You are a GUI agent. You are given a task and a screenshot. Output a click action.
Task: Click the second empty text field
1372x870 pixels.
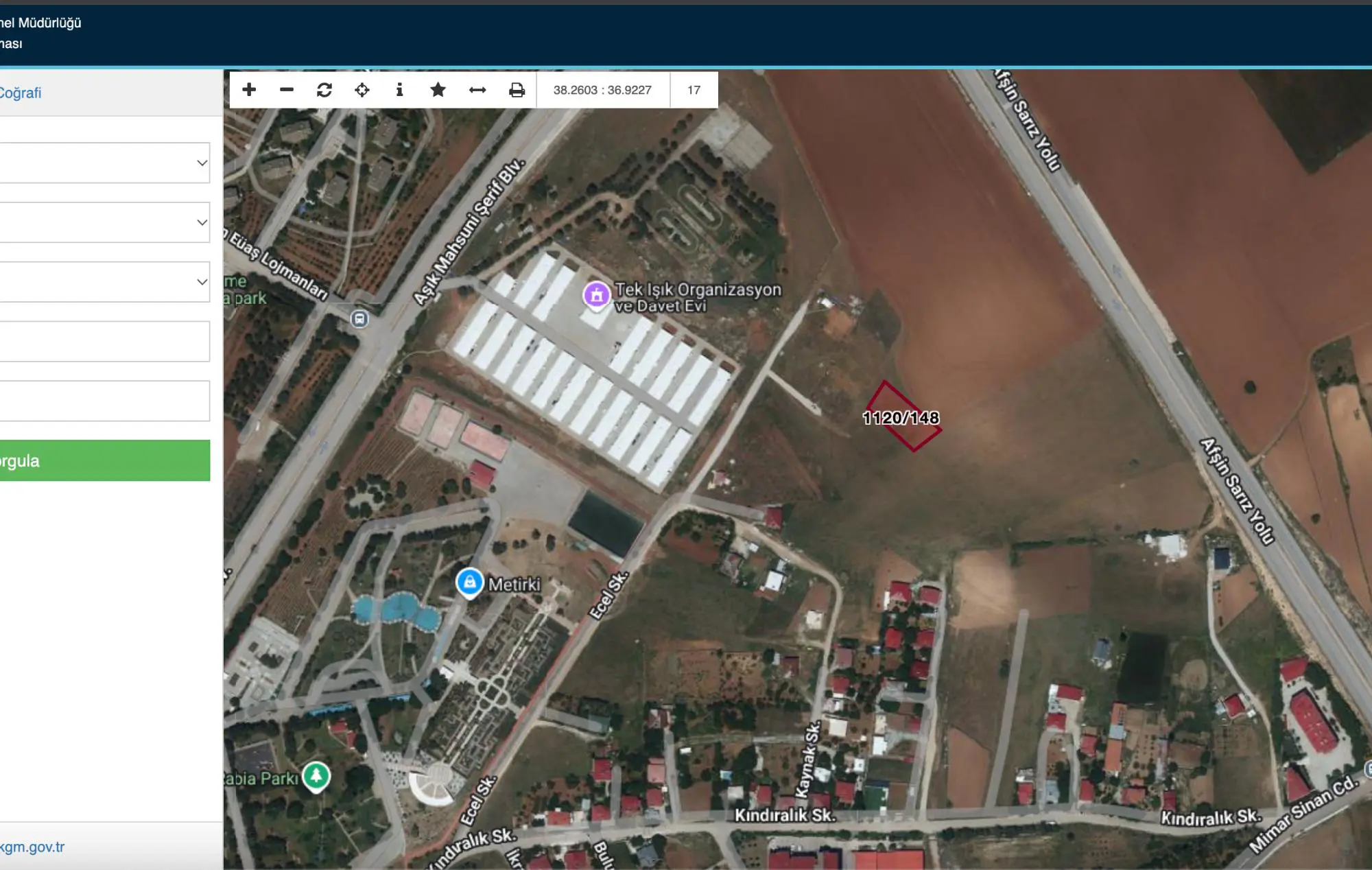(x=104, y=401)
